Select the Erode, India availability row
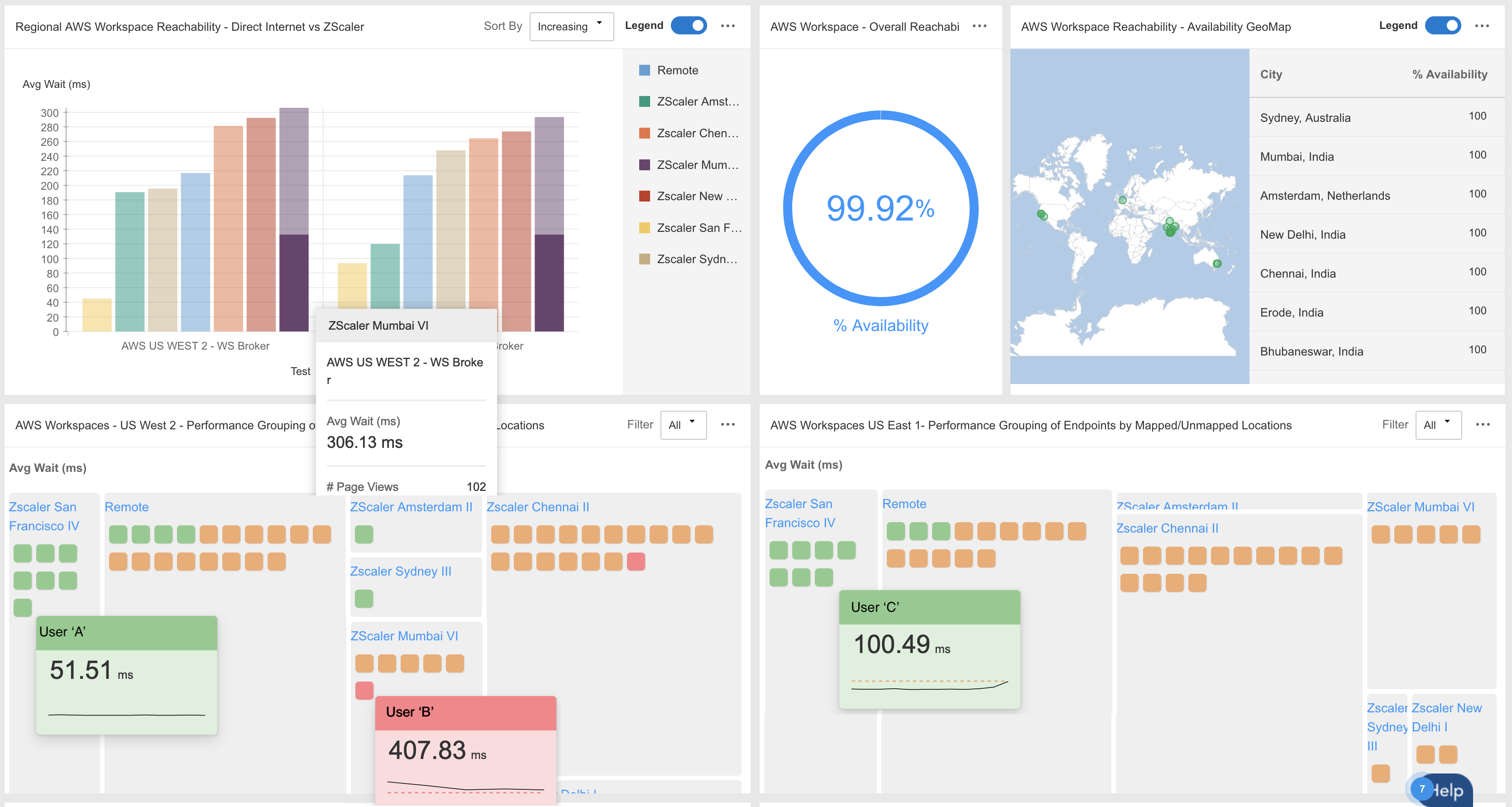 tap(1376, 312)
